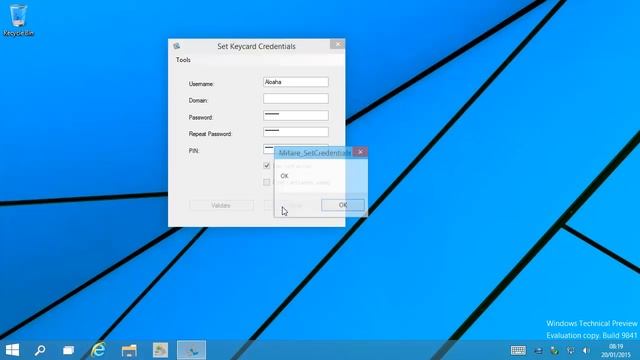Click the Set Keycard Credentials title bar

pos(256,46)
